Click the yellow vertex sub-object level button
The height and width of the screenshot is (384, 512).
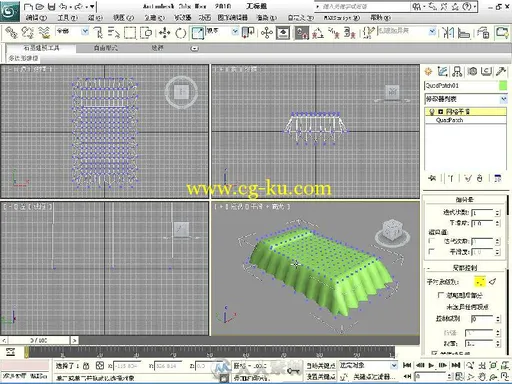(x=479, y=282)
